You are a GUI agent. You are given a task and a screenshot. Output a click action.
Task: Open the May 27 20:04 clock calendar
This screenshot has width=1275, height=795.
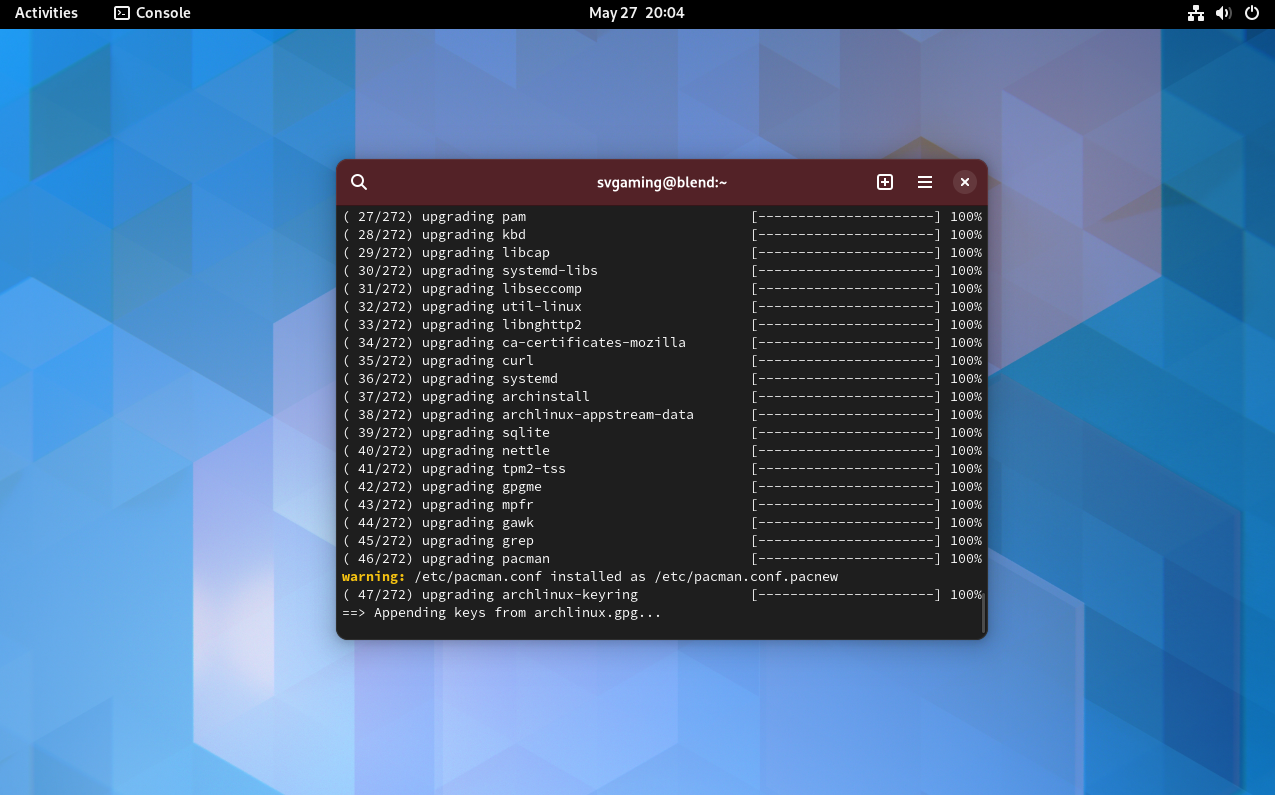pyautogui.click(x=636, y=13)
